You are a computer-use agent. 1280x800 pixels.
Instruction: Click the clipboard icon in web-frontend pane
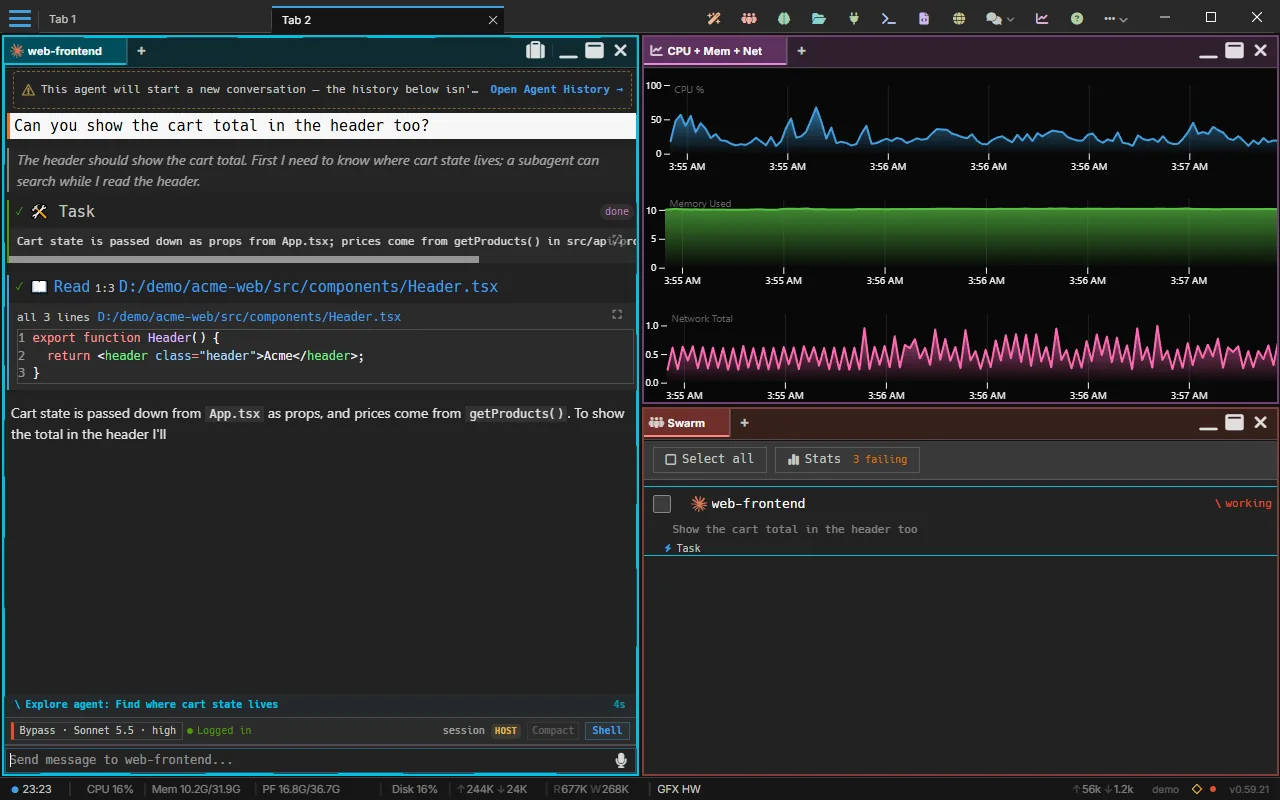point(535,50)
